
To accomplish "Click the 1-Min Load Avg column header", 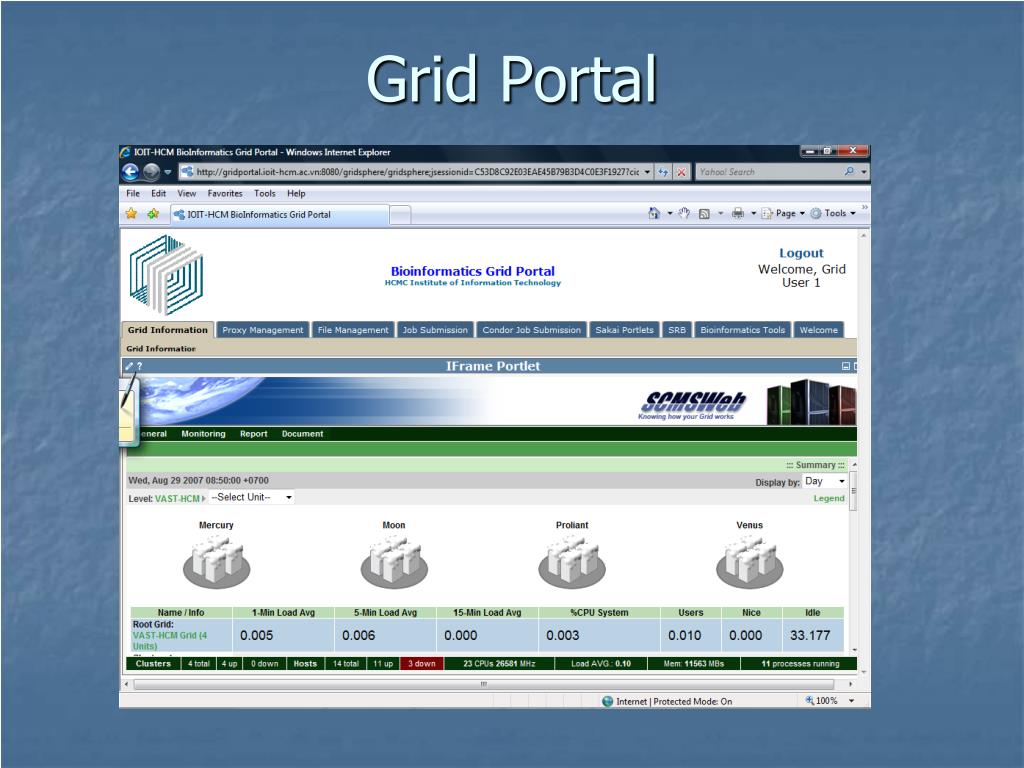I will [283, 613].
